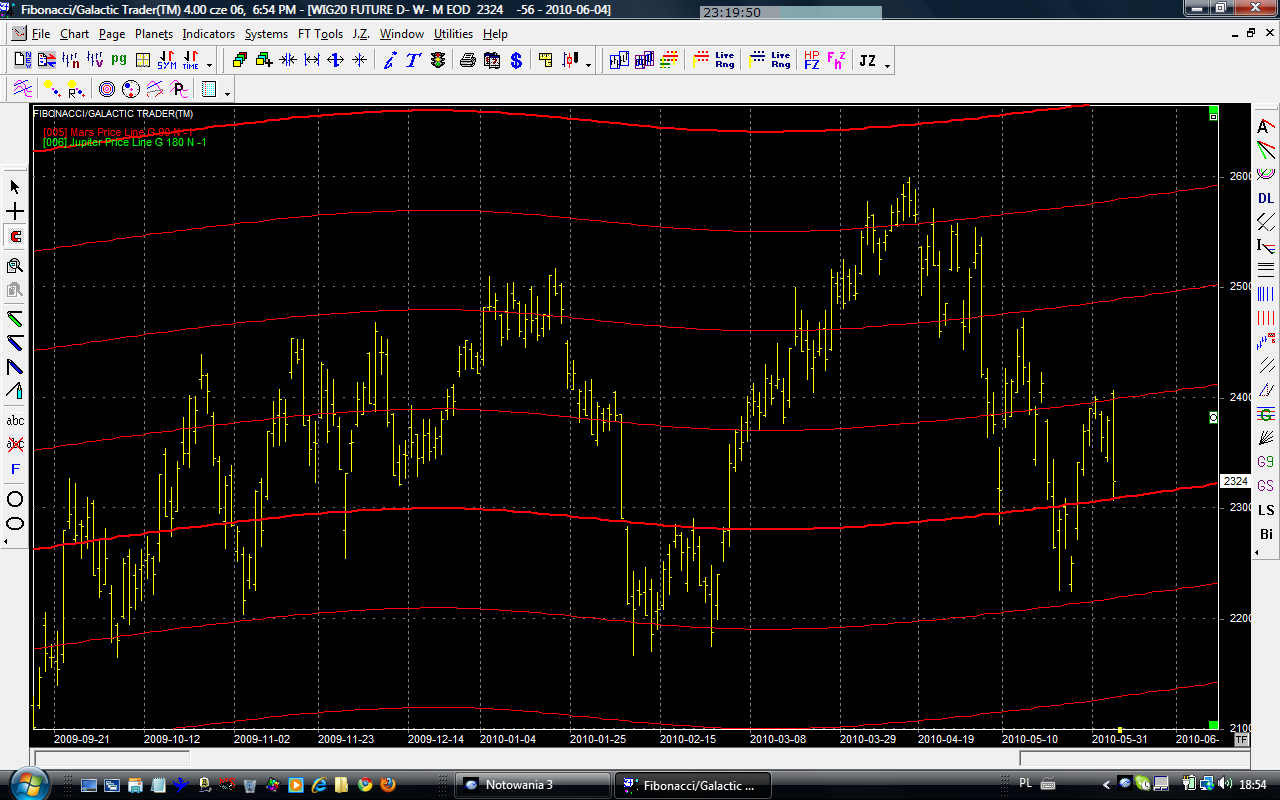Click the SYM symbol icon
1280x800 pixels.
pos(166,60)
